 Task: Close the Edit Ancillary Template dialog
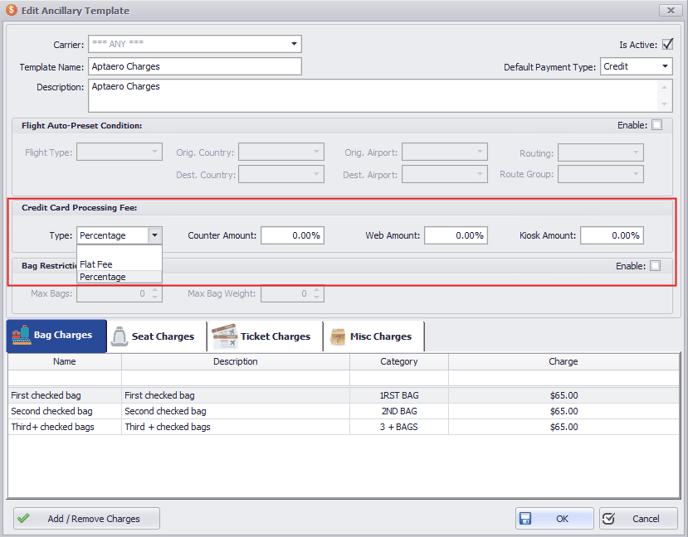pos(671,10)
